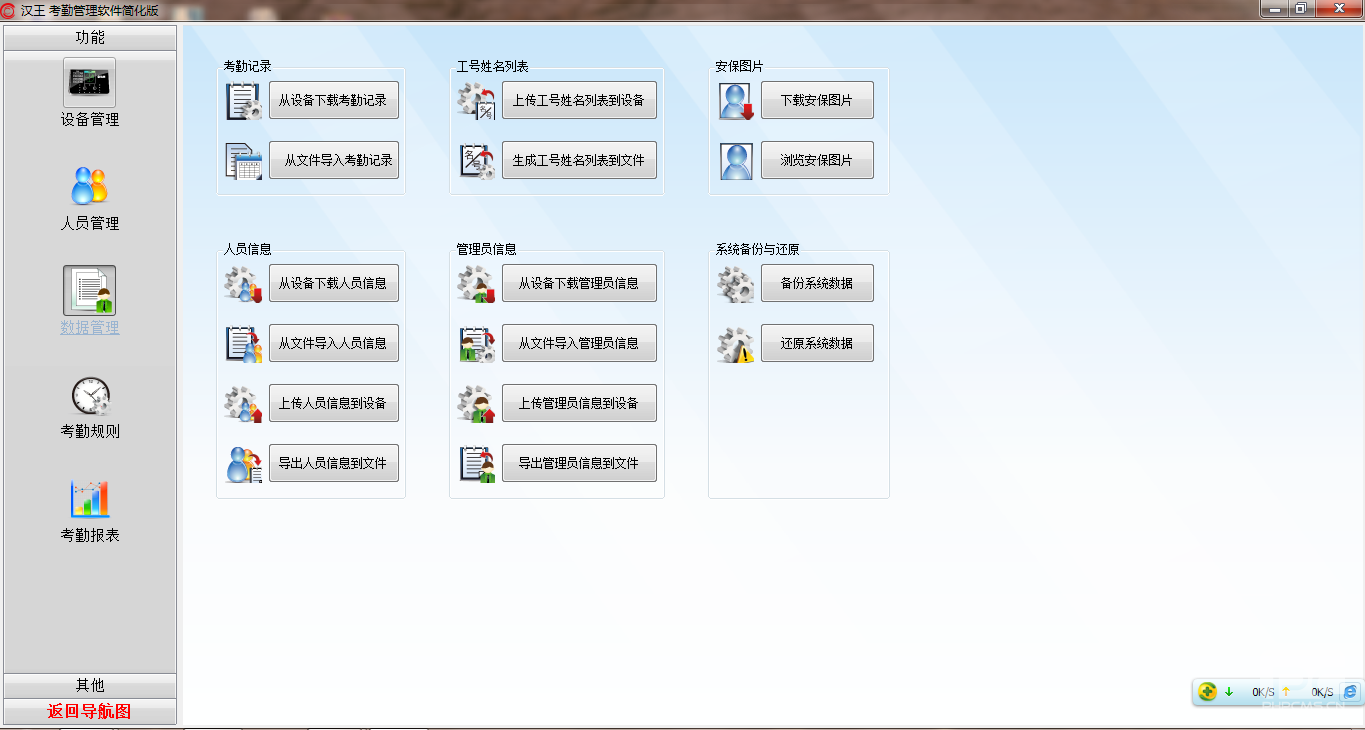Expand the 其他 sidebar section
The height and width of the screenshot is (730, 1365).
pos(90,685)
